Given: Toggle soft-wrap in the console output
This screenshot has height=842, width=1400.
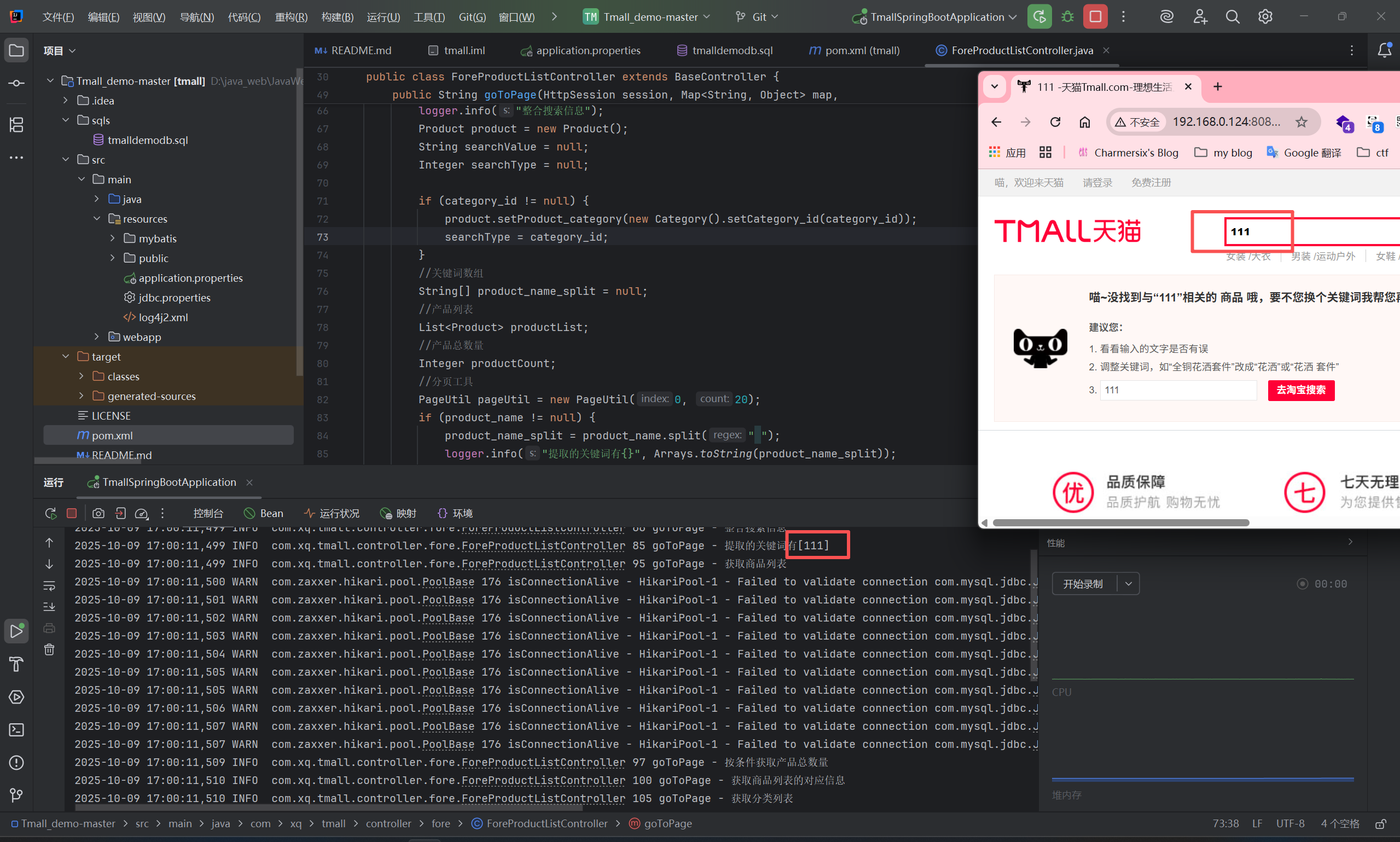Looking at the screenshot, I should (x=49, y=585).
